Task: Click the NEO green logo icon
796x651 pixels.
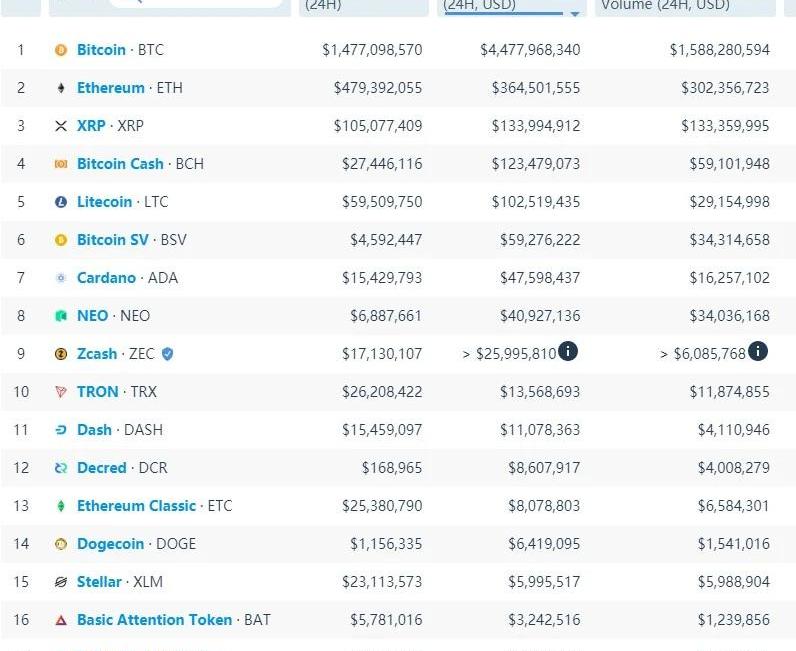Action: [61, 316]
